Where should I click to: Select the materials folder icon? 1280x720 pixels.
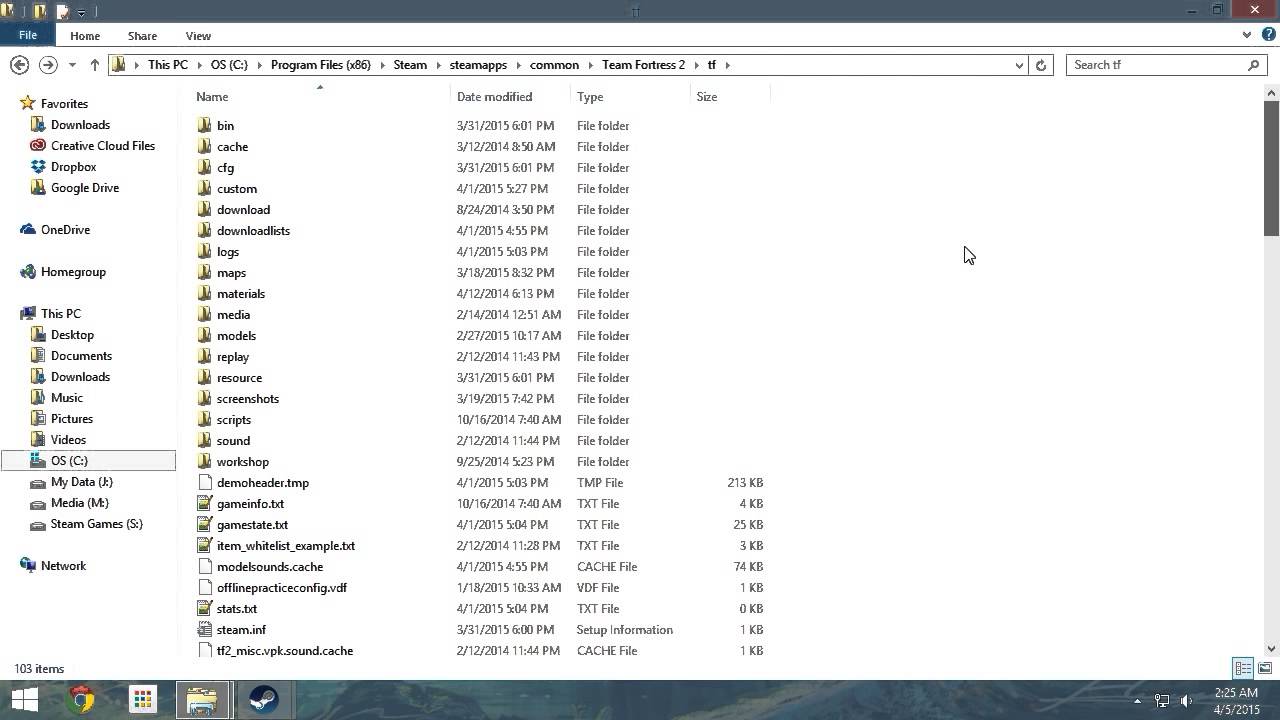click(x=205, y=293)
